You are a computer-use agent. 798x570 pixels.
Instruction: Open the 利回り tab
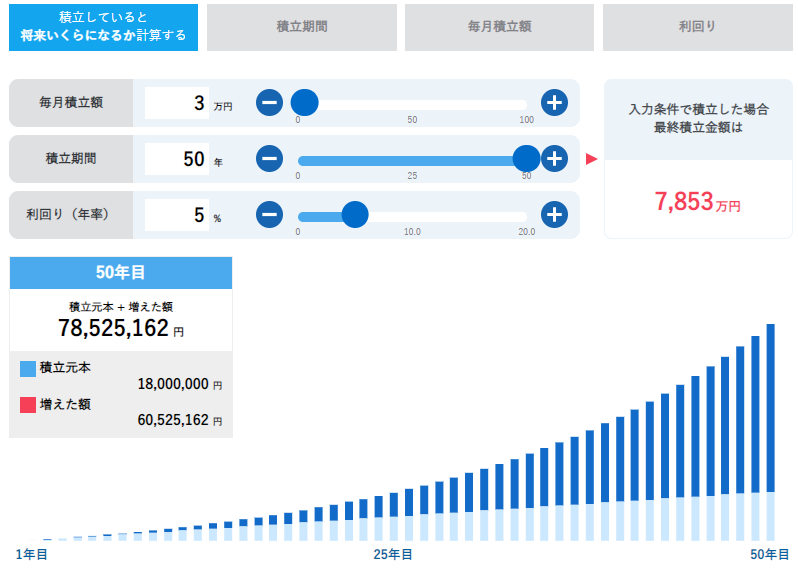pos(697,27)
